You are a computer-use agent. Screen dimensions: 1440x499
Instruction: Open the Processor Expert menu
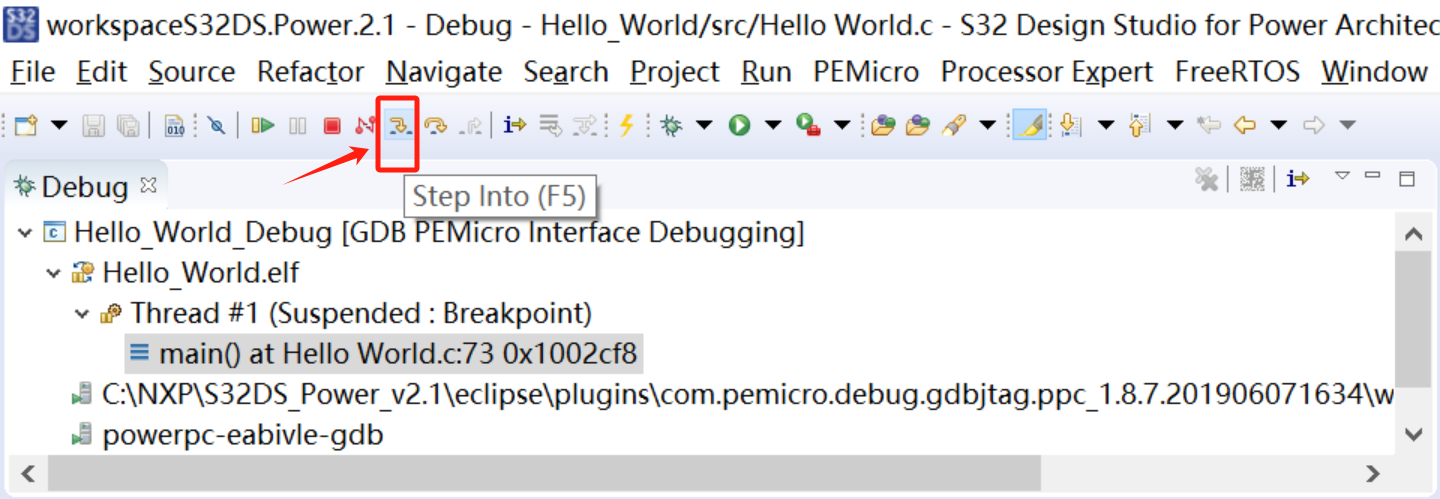pos(1047,72)
